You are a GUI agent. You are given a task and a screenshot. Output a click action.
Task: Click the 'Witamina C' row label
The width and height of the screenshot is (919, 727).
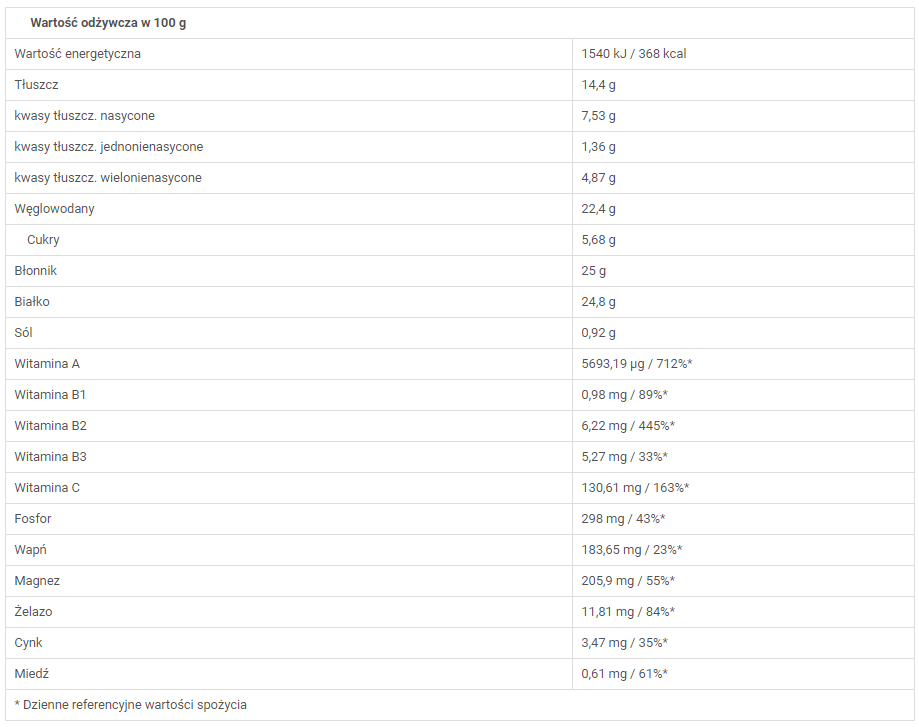pyautogui.click(x=47, y=488)
